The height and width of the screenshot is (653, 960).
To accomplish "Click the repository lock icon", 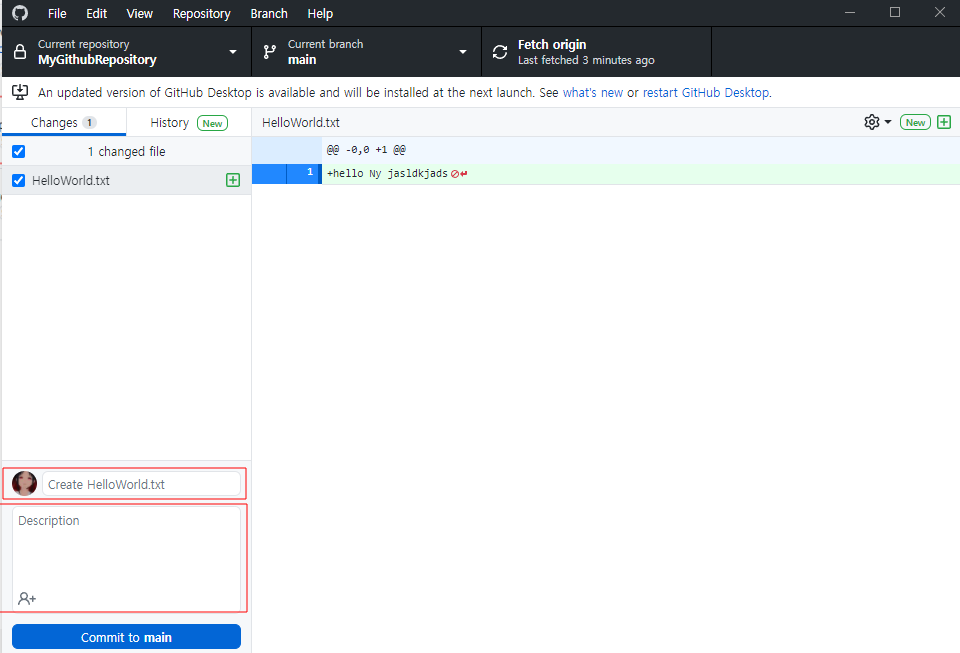I will [20, 51].
